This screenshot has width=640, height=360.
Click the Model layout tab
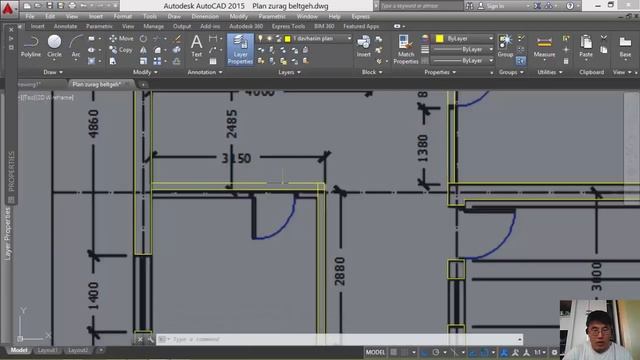point(19,350)
